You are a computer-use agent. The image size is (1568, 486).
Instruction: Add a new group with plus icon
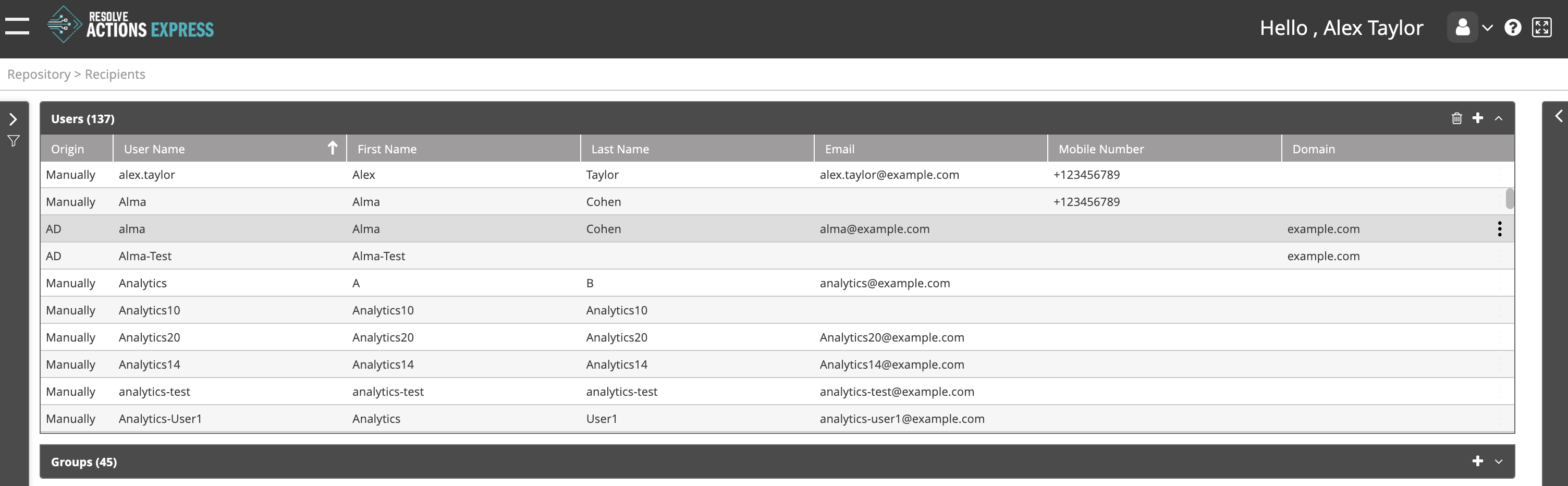click(x=1477, y=461)
